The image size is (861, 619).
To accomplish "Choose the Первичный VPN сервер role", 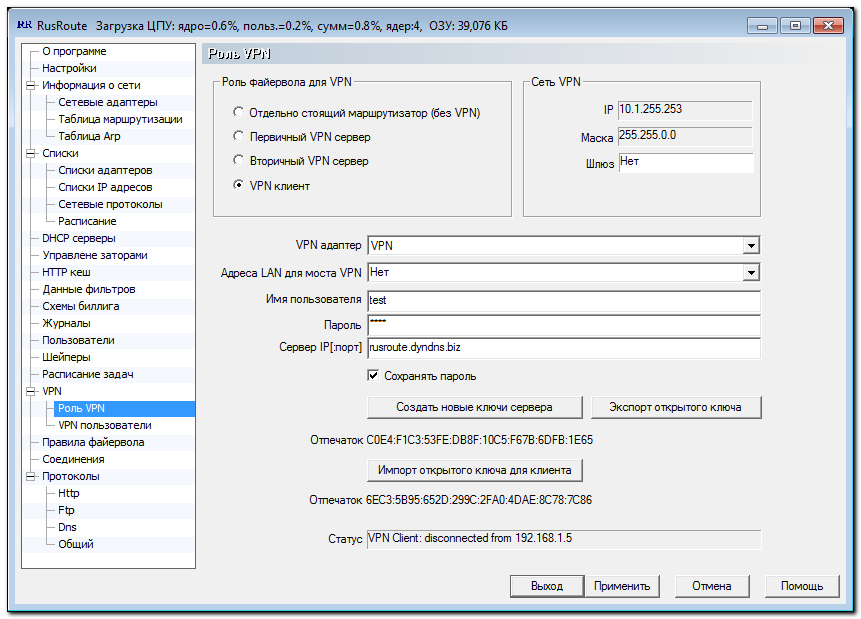I will coord(238,136).
